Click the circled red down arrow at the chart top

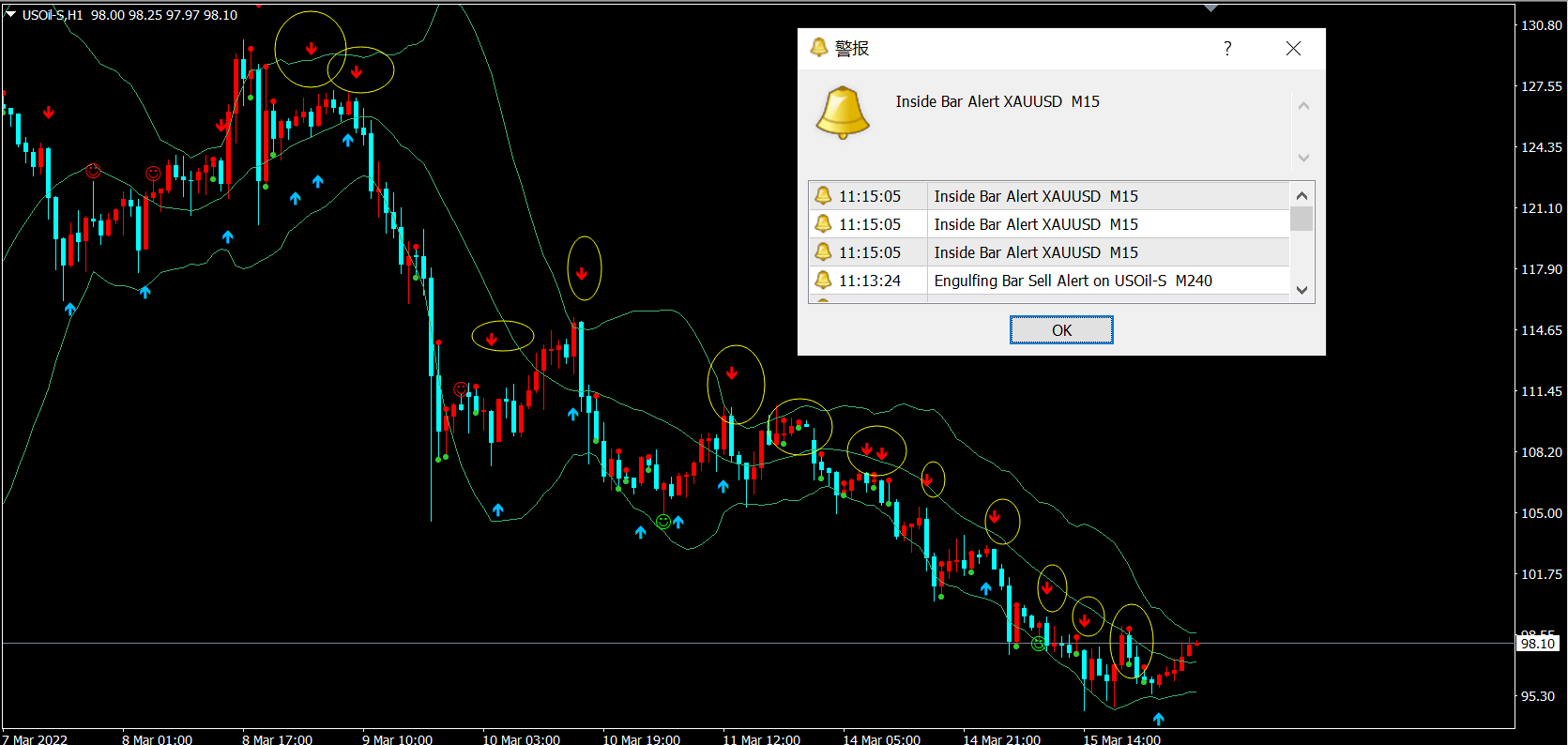312,48
